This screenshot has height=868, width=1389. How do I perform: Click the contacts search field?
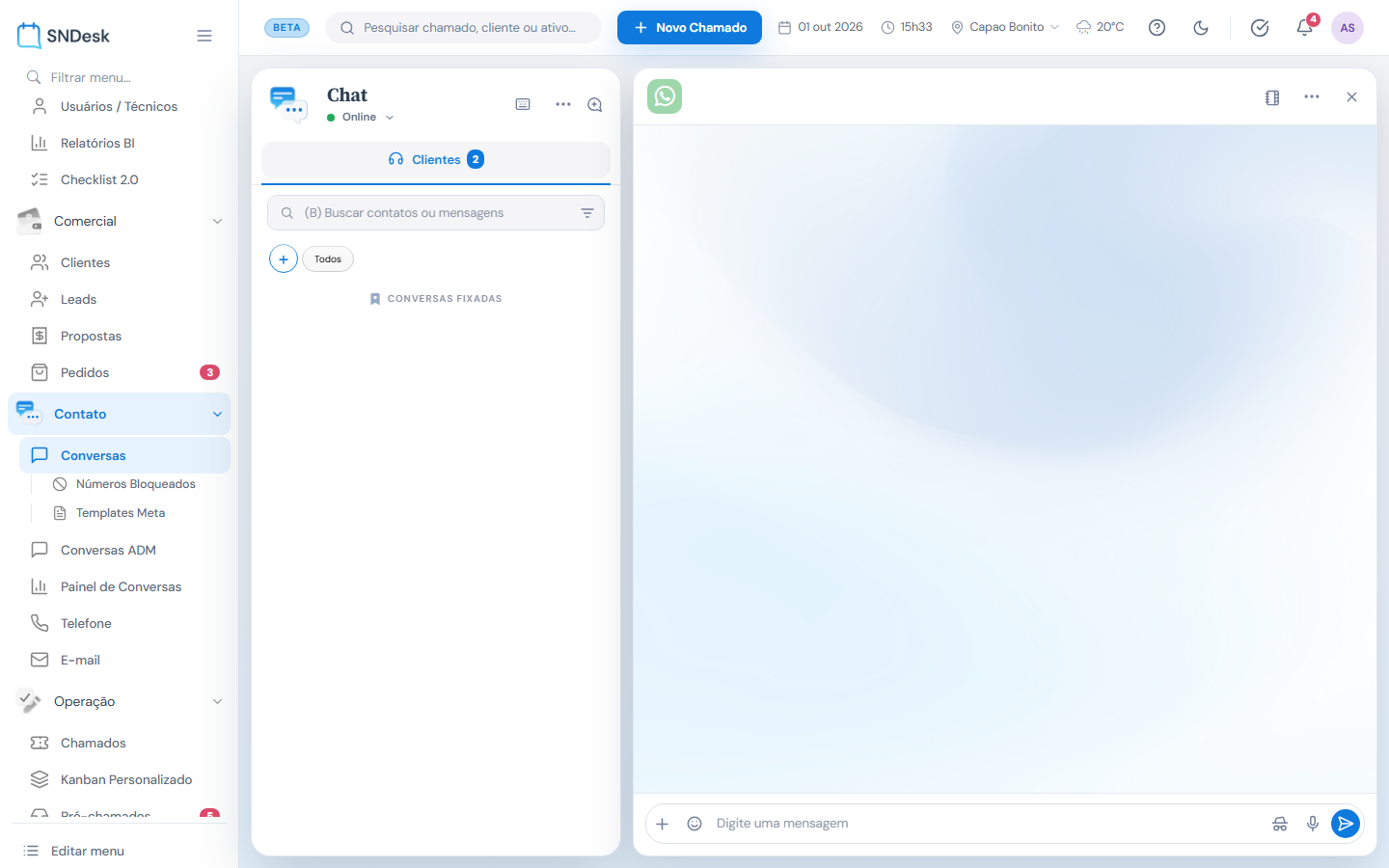[436, 213]
